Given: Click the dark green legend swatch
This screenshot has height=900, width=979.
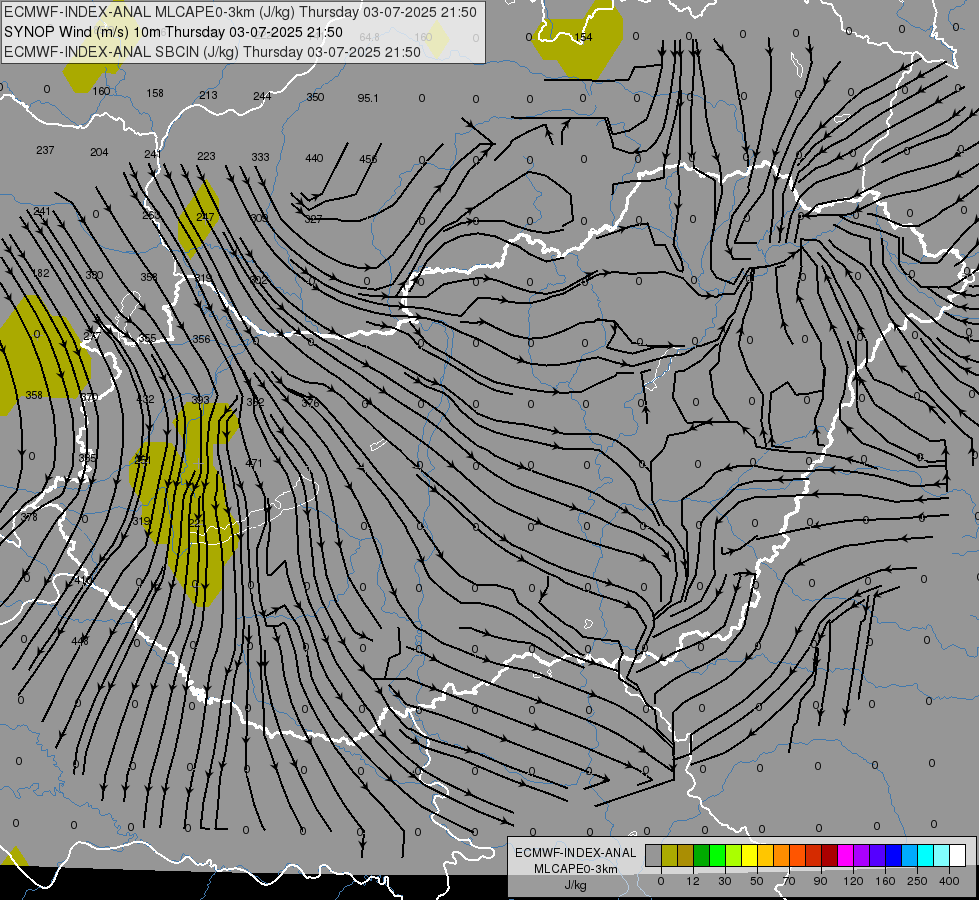Looking at the screenshot, I should (702, 855).
